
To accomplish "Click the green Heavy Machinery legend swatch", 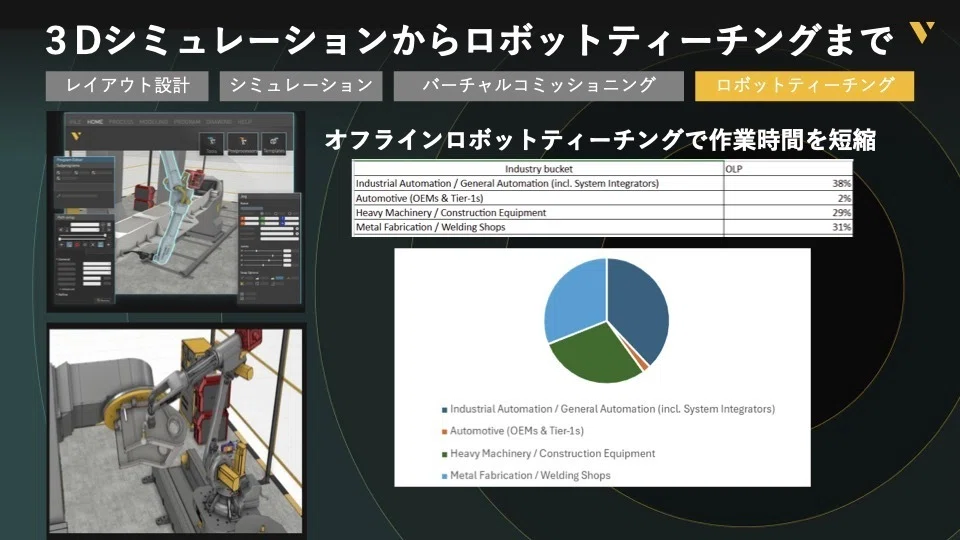I will click(x=444, y=454).
